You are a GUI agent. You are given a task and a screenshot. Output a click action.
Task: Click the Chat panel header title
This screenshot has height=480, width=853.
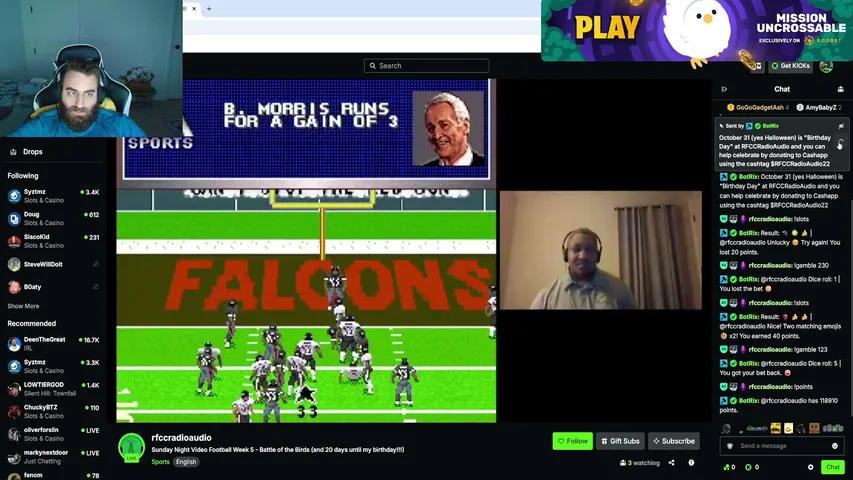tap(782, 89)
